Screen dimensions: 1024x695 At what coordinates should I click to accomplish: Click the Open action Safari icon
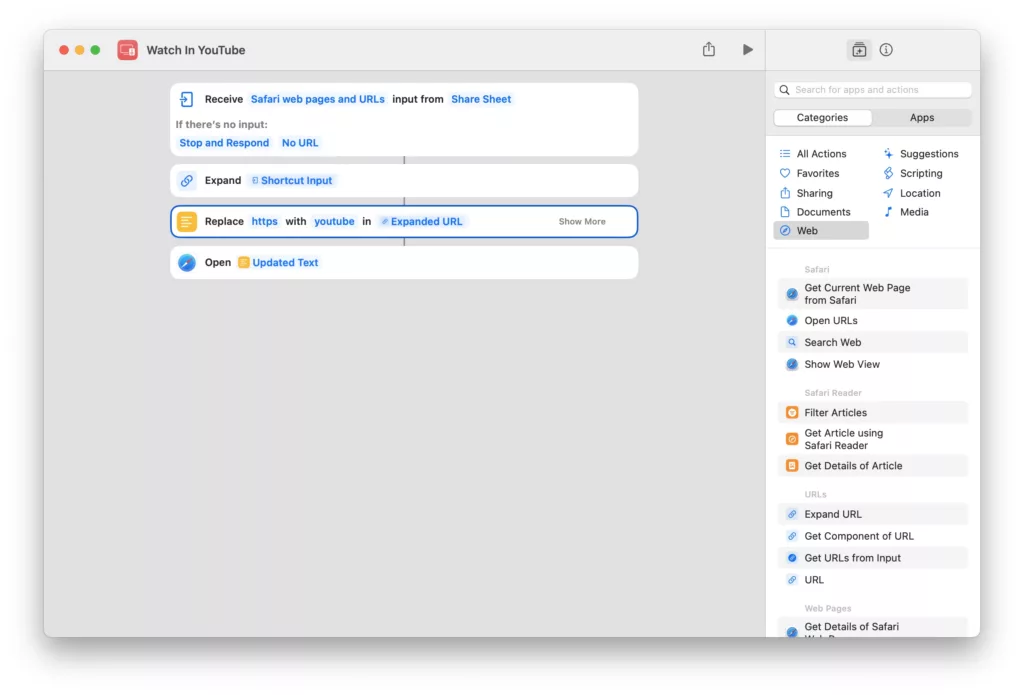point(187,263)
